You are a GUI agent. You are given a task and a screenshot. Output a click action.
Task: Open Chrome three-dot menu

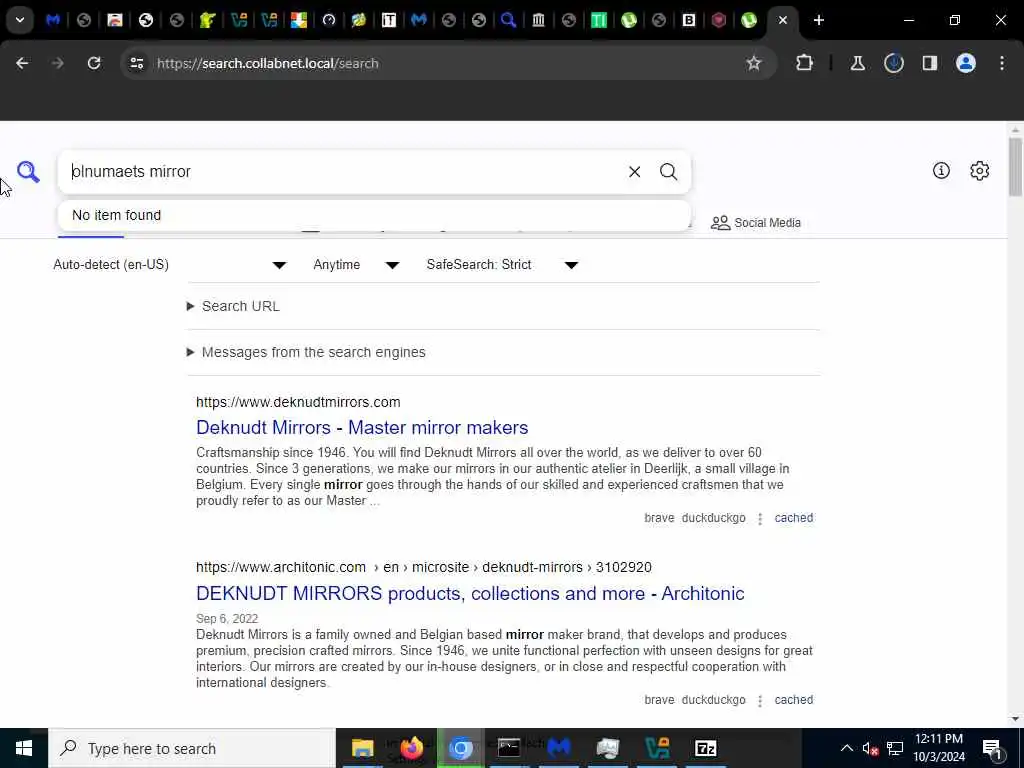click(1002, 63)
